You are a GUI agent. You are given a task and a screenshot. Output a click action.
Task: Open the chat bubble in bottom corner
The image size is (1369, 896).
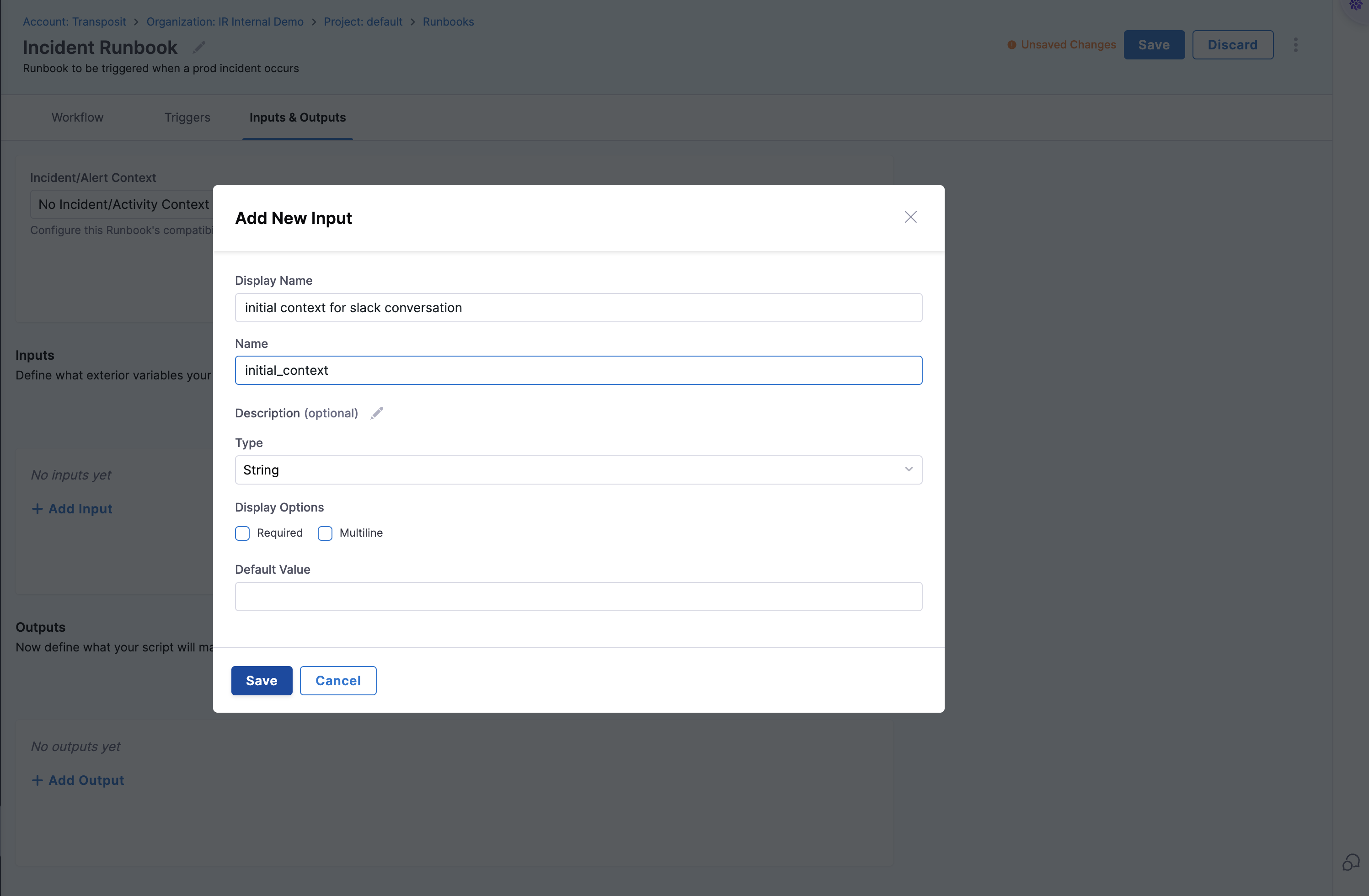1352,862
